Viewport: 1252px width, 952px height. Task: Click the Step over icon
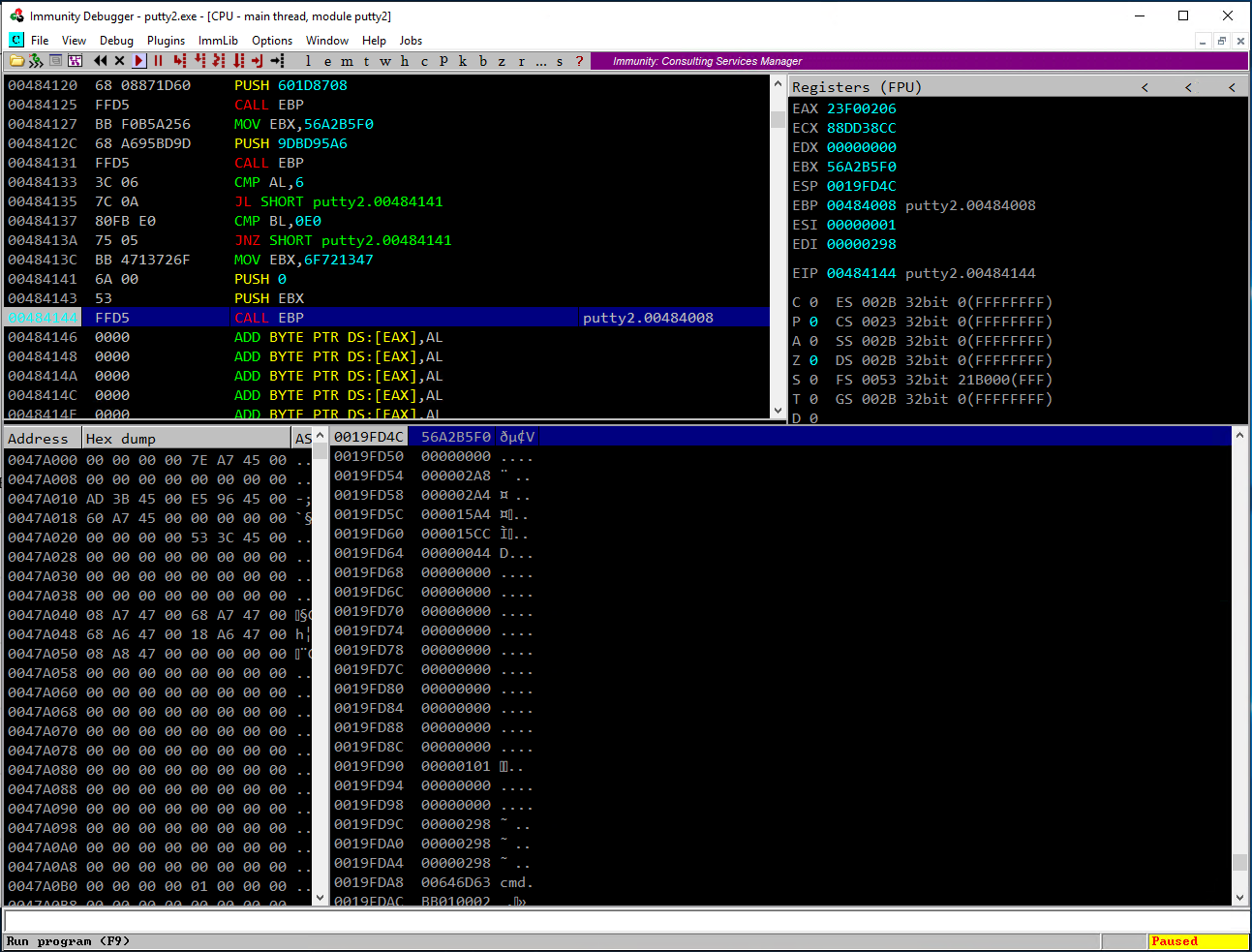[x=199, y=61]
